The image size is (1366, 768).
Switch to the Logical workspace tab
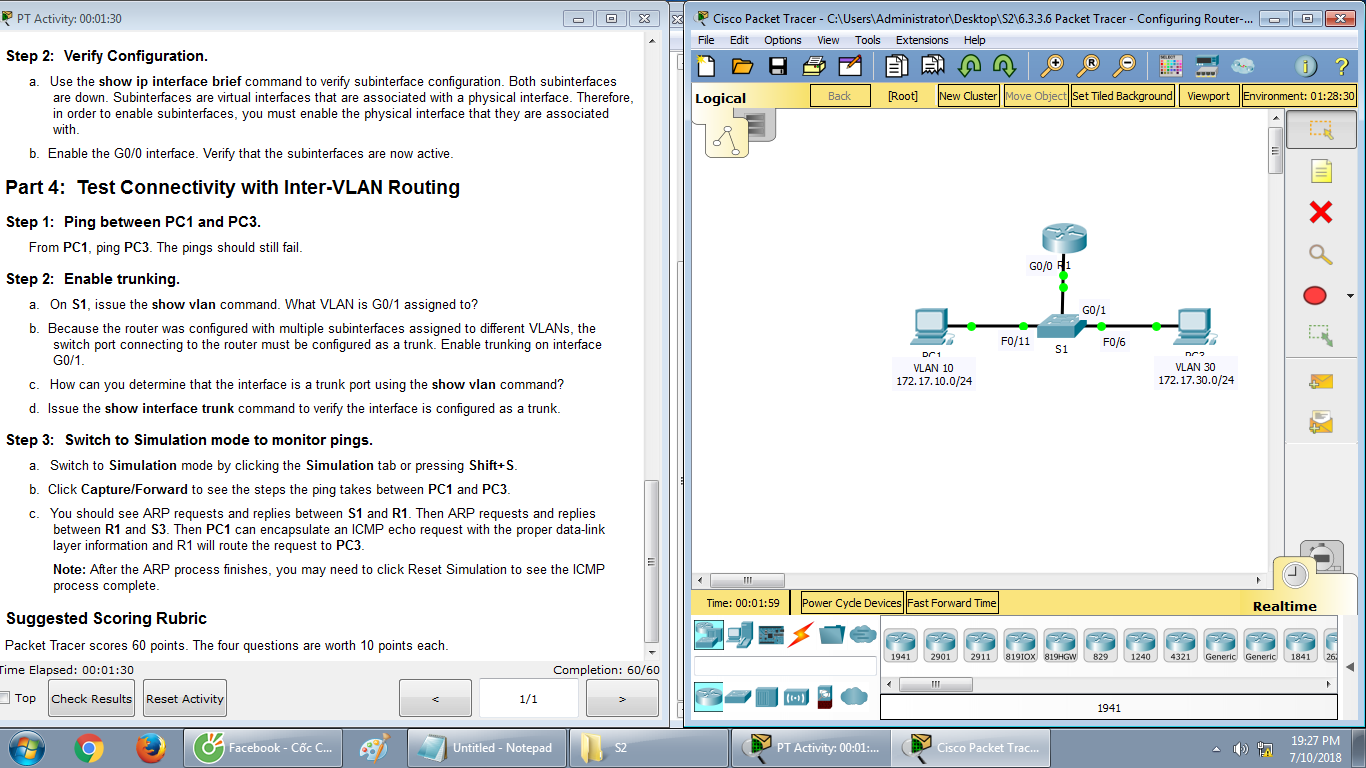721,98
